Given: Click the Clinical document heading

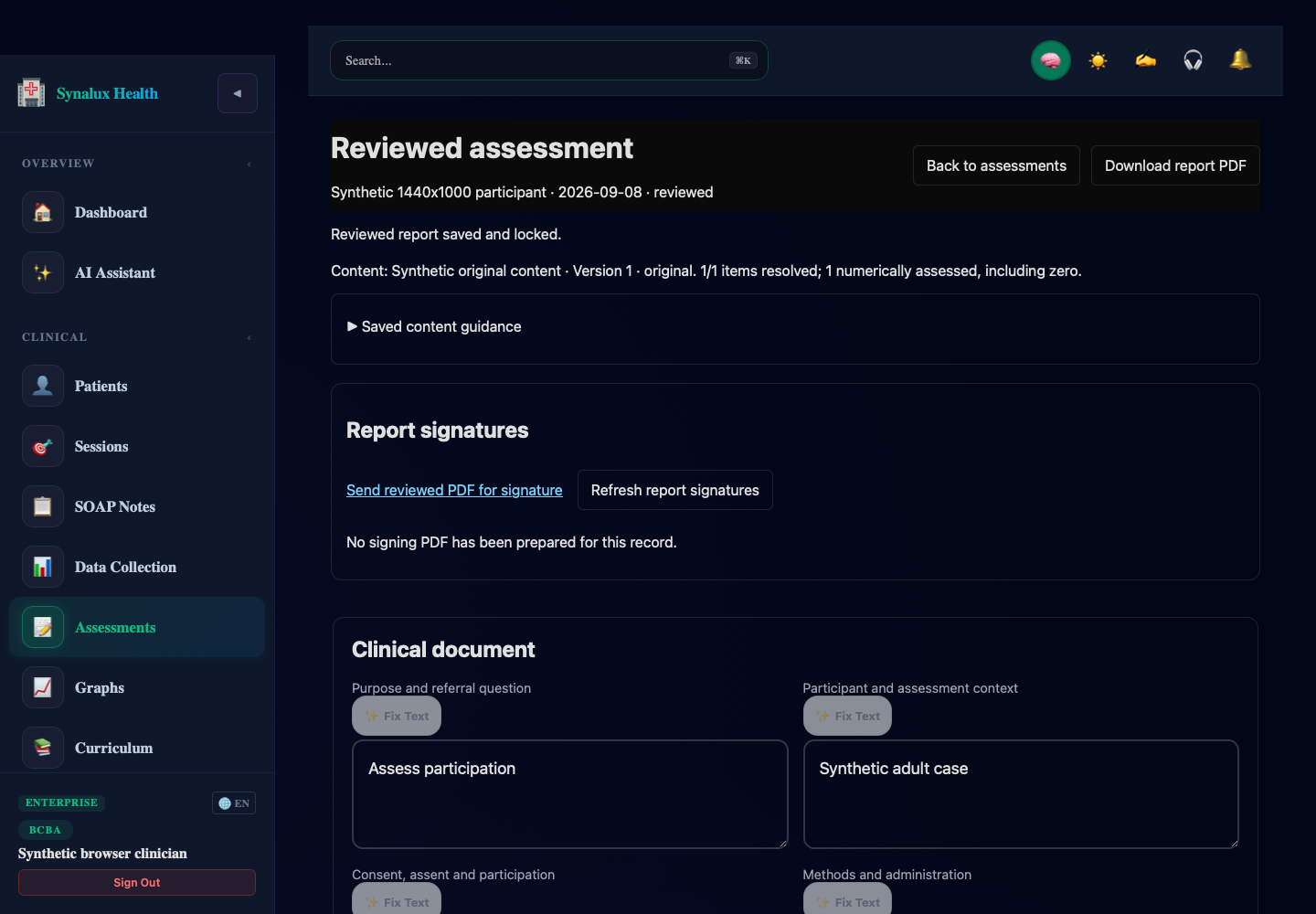Looking at the screenshot, I should coord(443,650).
